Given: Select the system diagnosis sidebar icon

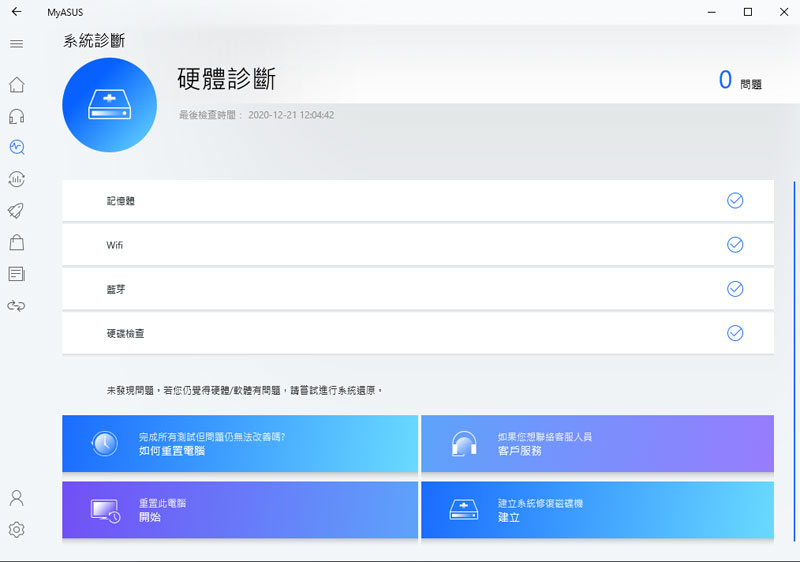Looking at the screenshot, I should 17,147.
